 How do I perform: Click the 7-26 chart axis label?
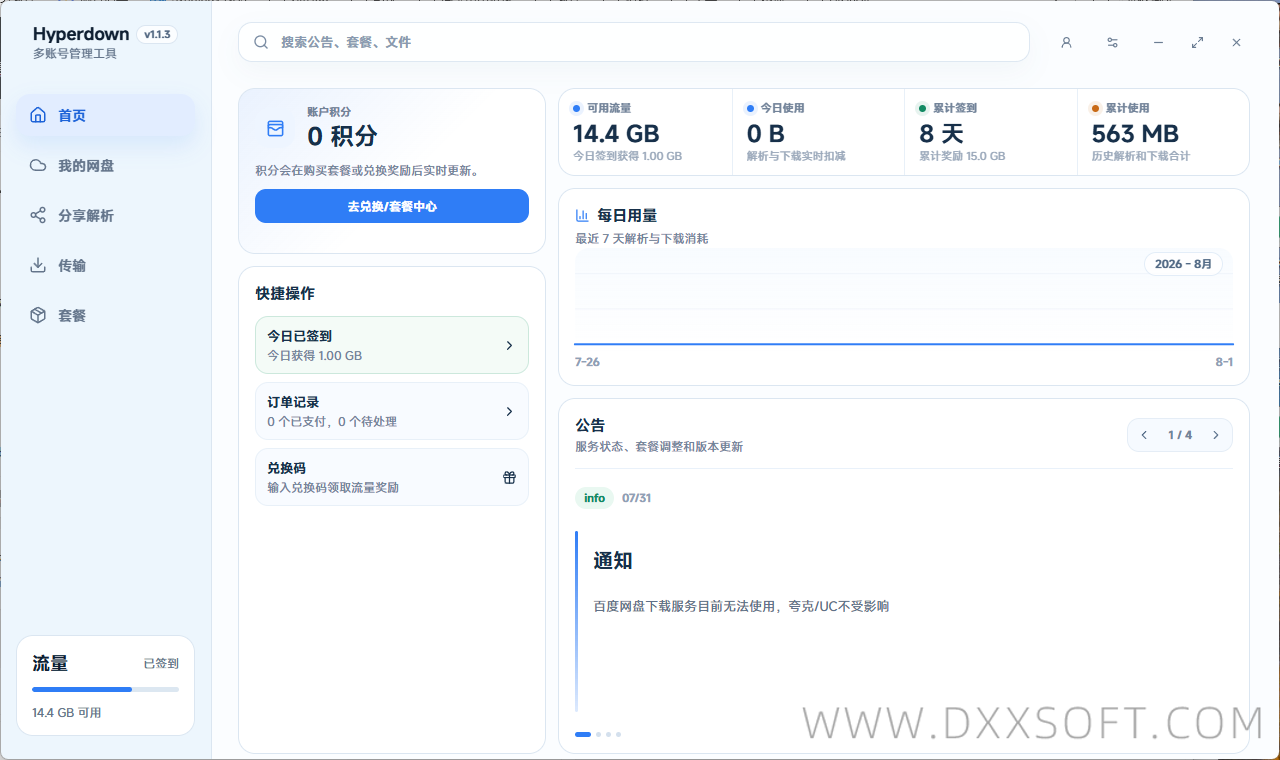click(587, 362)
